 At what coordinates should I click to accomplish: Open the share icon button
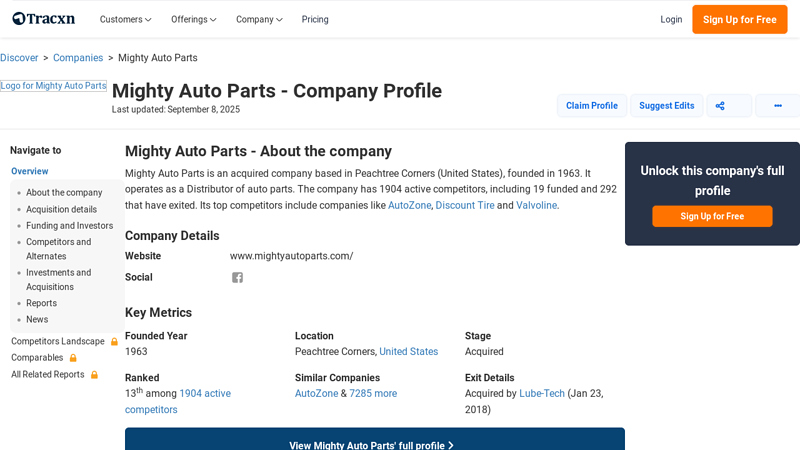coord(729,106)
